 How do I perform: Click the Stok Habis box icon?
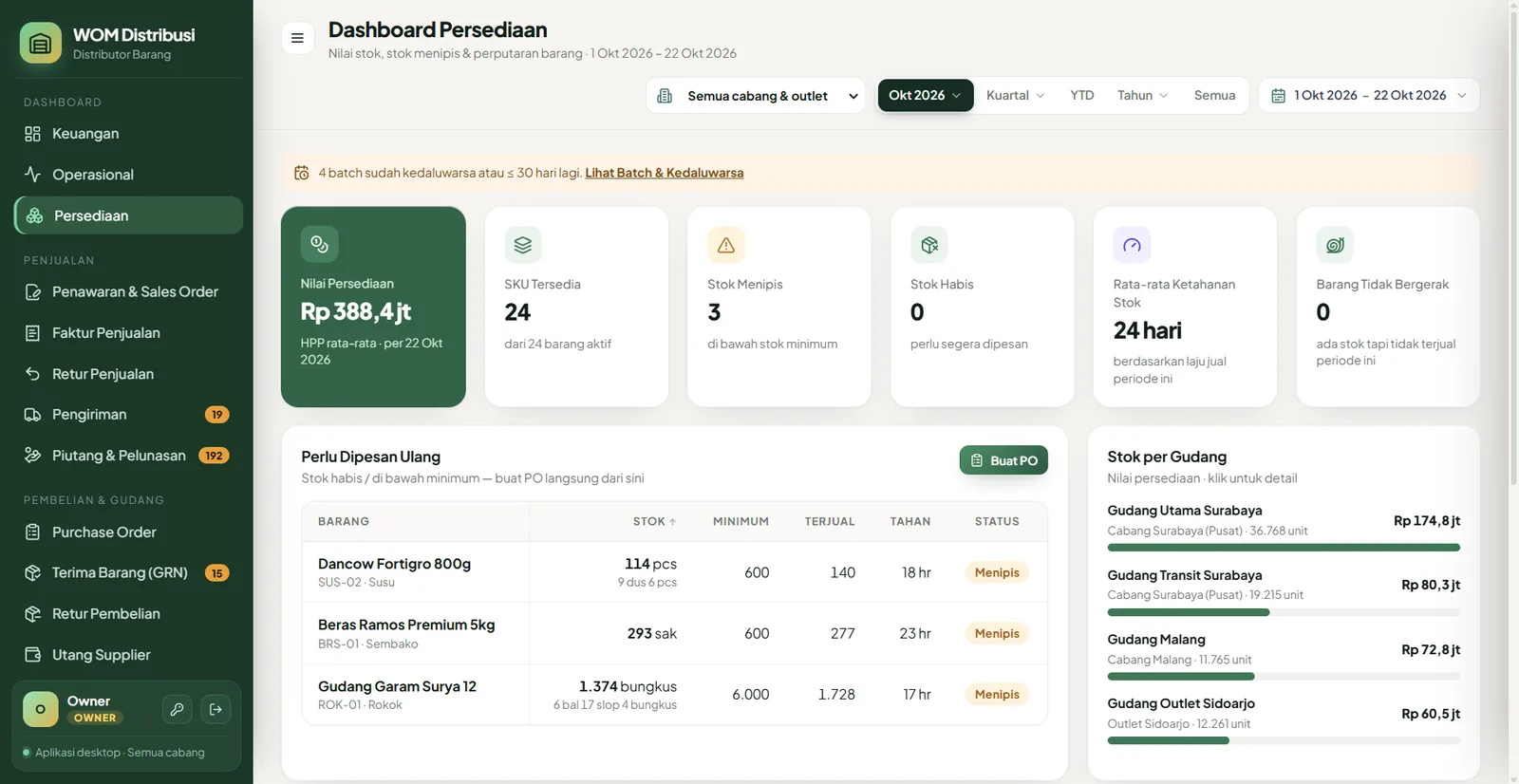point(929,245)
